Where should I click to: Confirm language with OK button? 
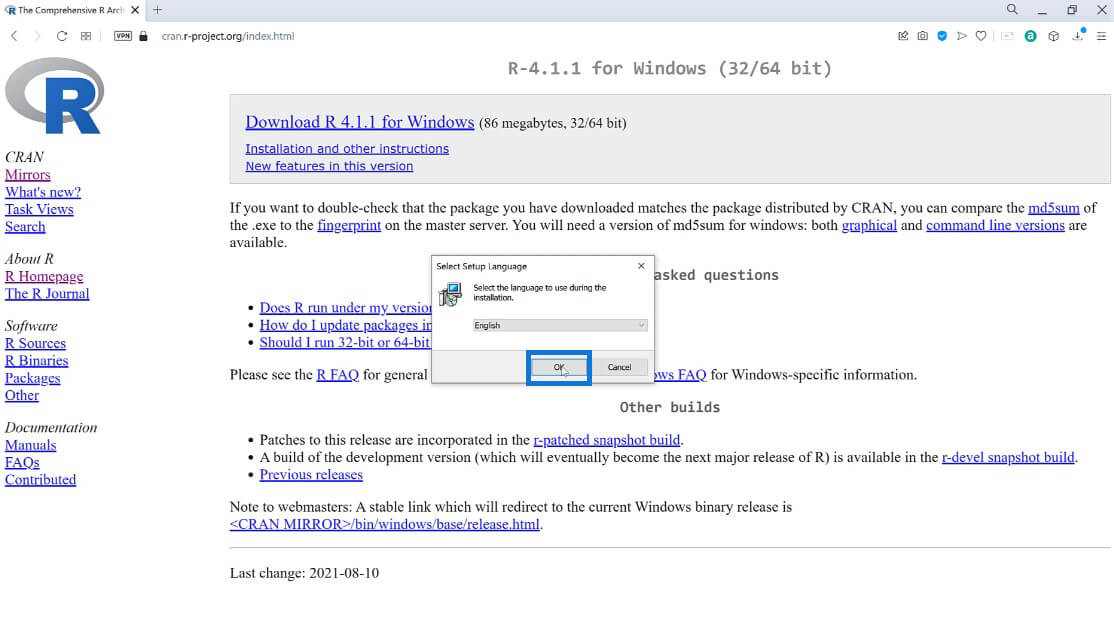point(559,367)
